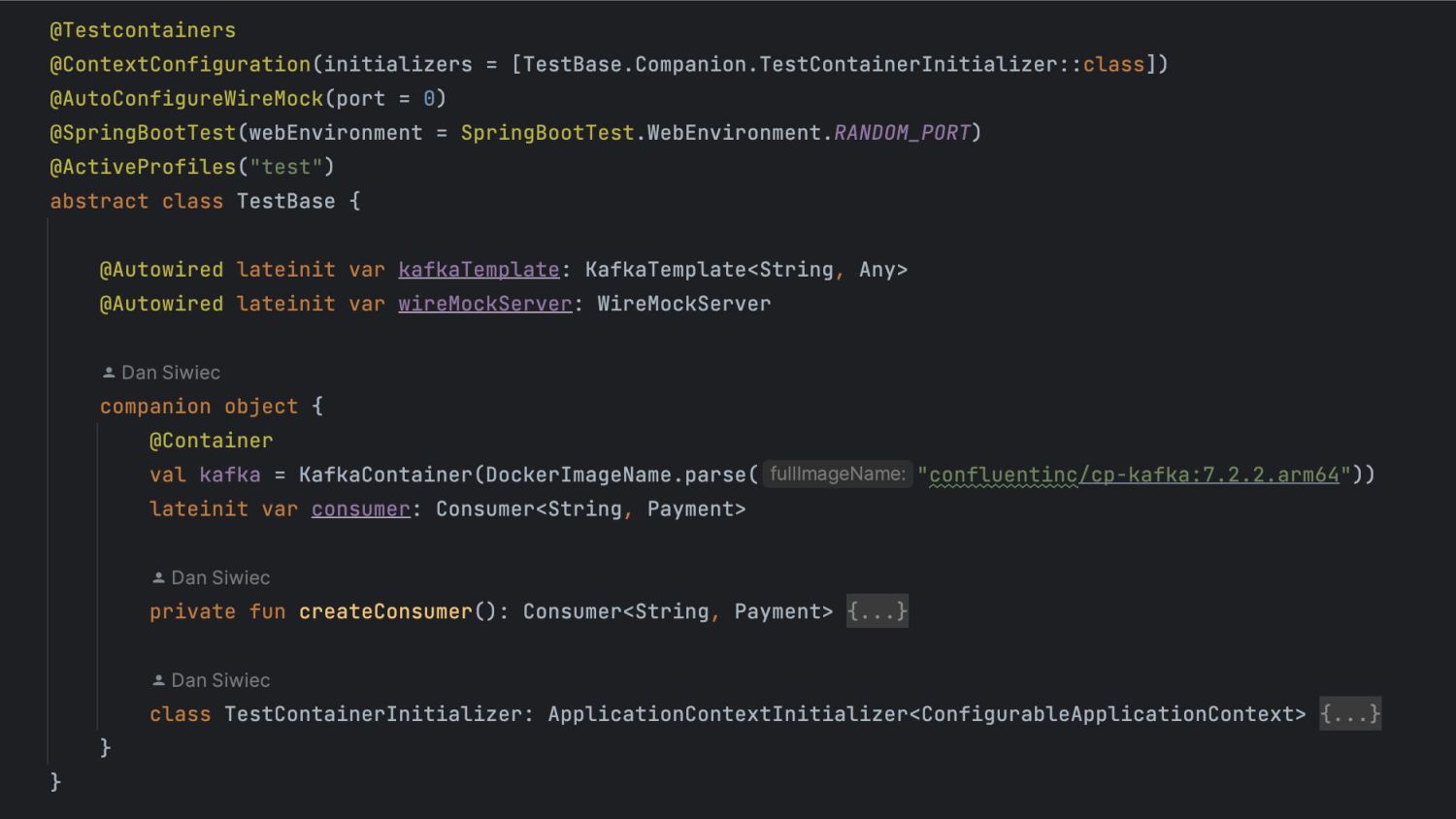The image size is (1456, 819).
Task: Click the RANDOM_PORT constant
Action: pyautogui.click(x=902, y=133)
